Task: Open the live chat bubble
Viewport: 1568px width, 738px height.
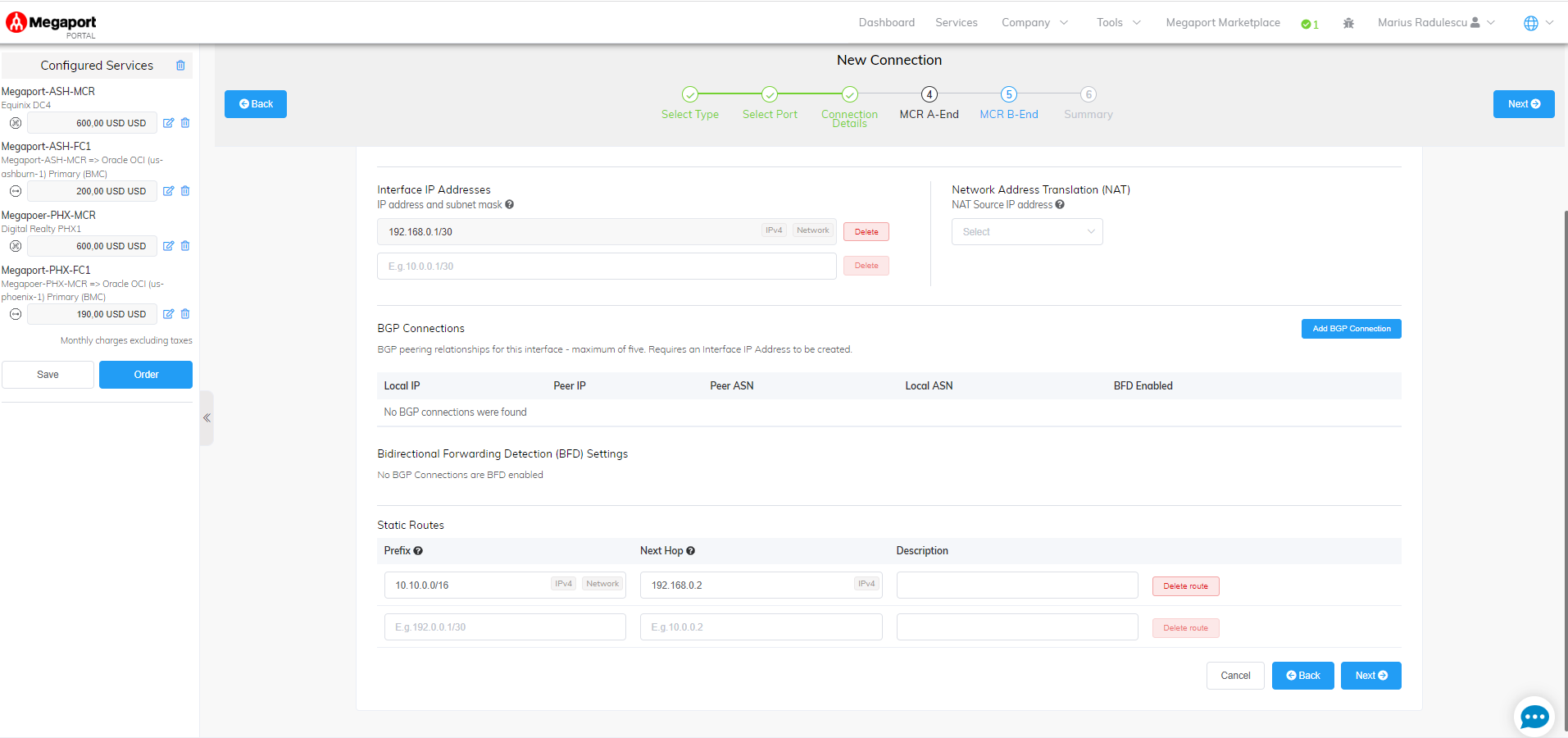Action: (1534, 717)
